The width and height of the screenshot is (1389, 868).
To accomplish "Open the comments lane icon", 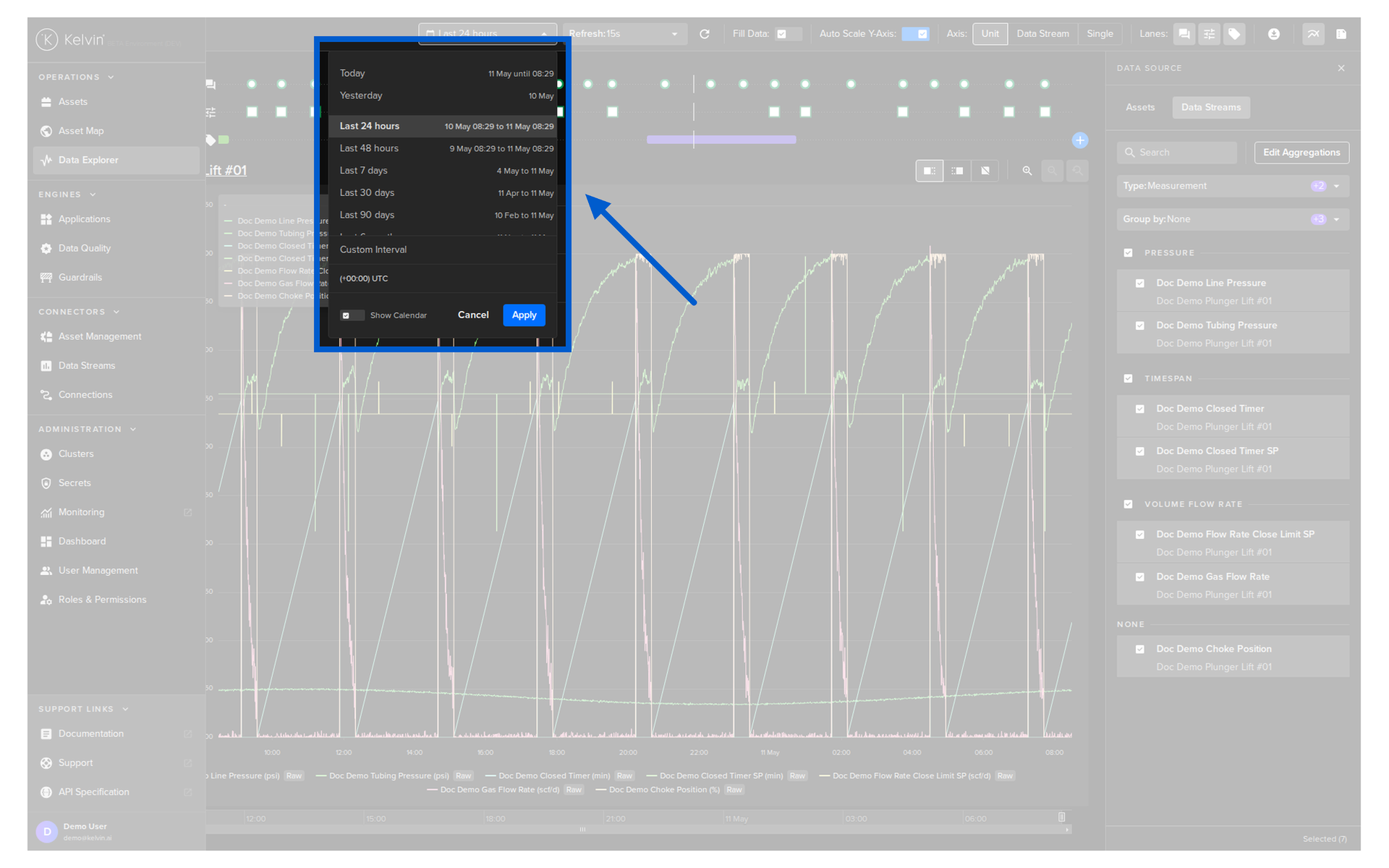I will (x=1184, y=34).
